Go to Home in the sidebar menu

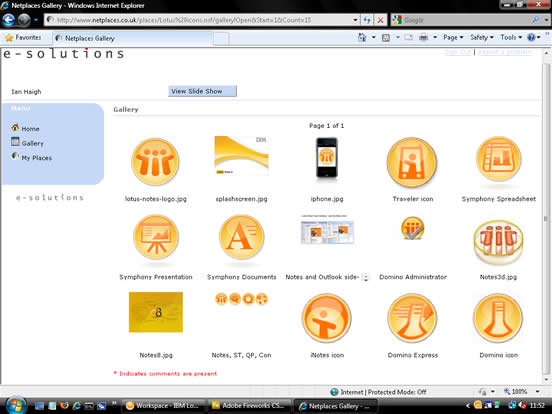(x=30, y=129)
